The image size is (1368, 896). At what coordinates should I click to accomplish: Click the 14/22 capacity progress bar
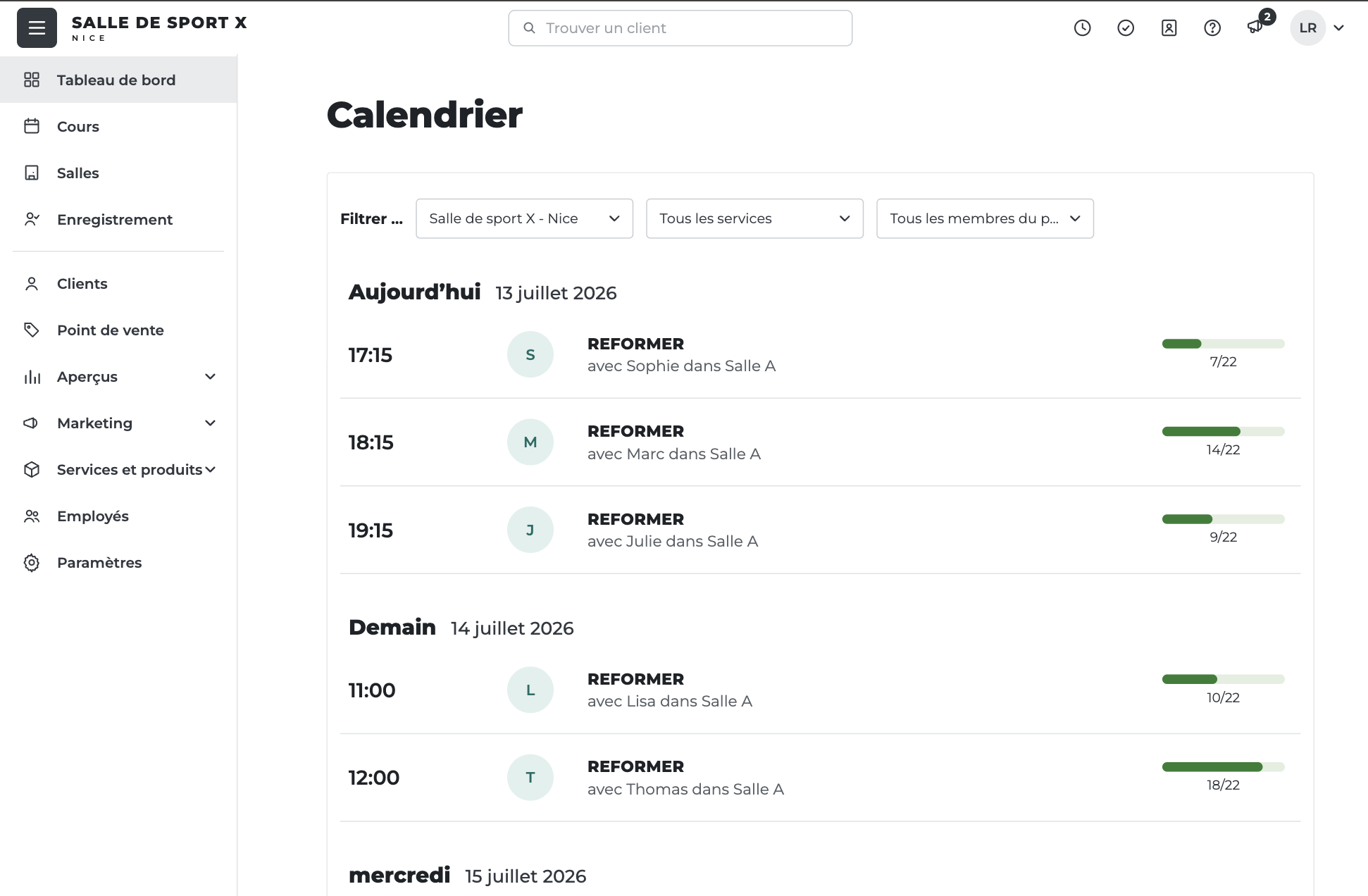[1223, 431]
